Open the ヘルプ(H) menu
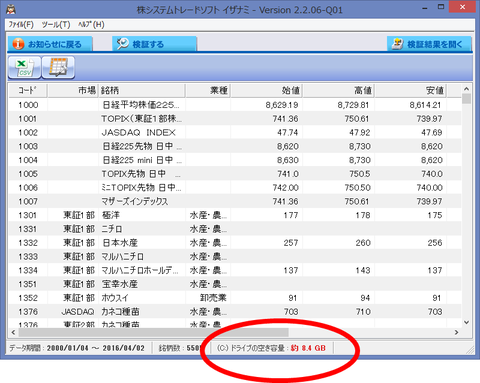Image resolution: width=480 pixels, height=383 pixels. (91, 25)
